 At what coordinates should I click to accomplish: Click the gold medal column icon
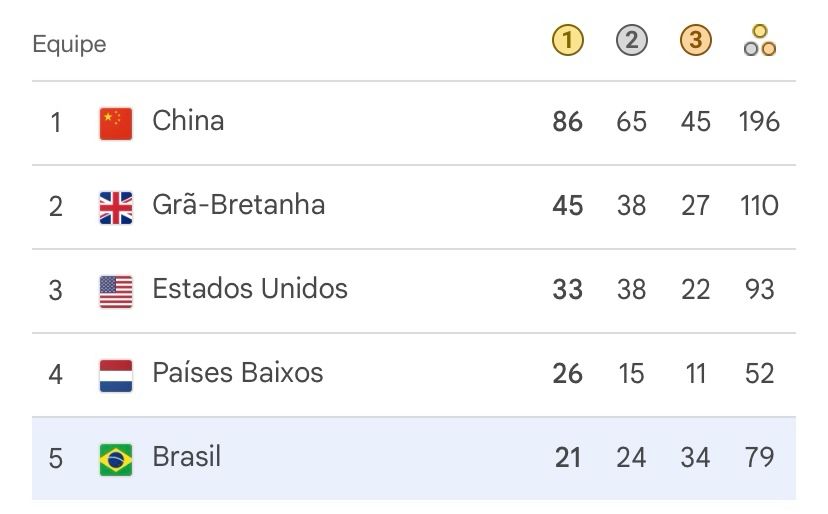pyautogui.click(x=568, y=41)
